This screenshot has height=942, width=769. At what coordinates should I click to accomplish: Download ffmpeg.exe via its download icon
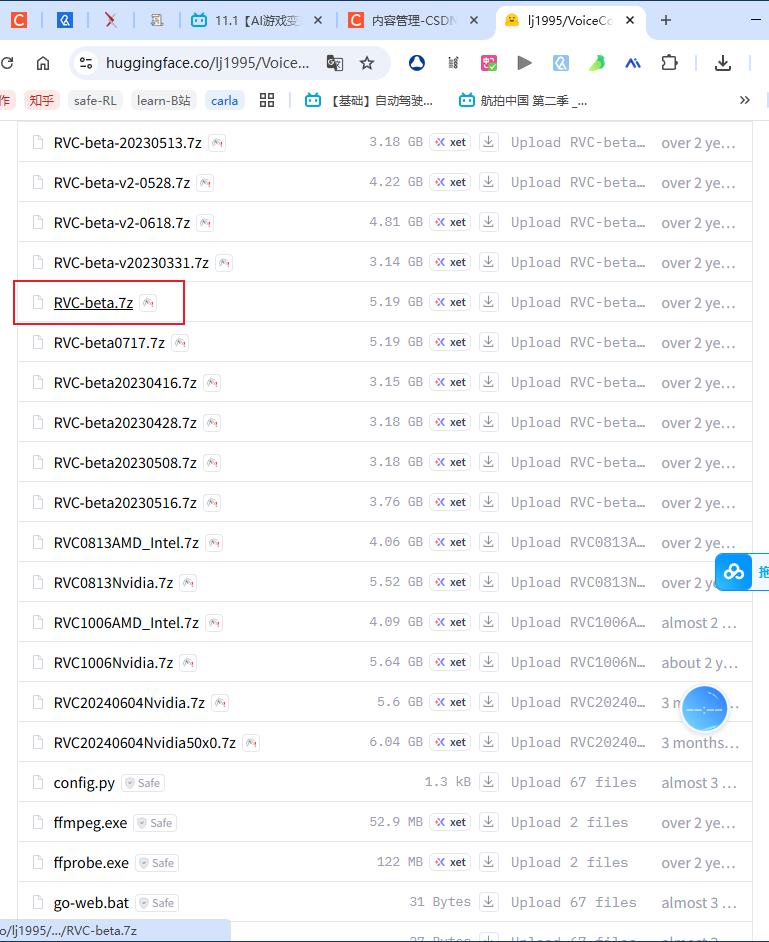[x=488, y=822]
